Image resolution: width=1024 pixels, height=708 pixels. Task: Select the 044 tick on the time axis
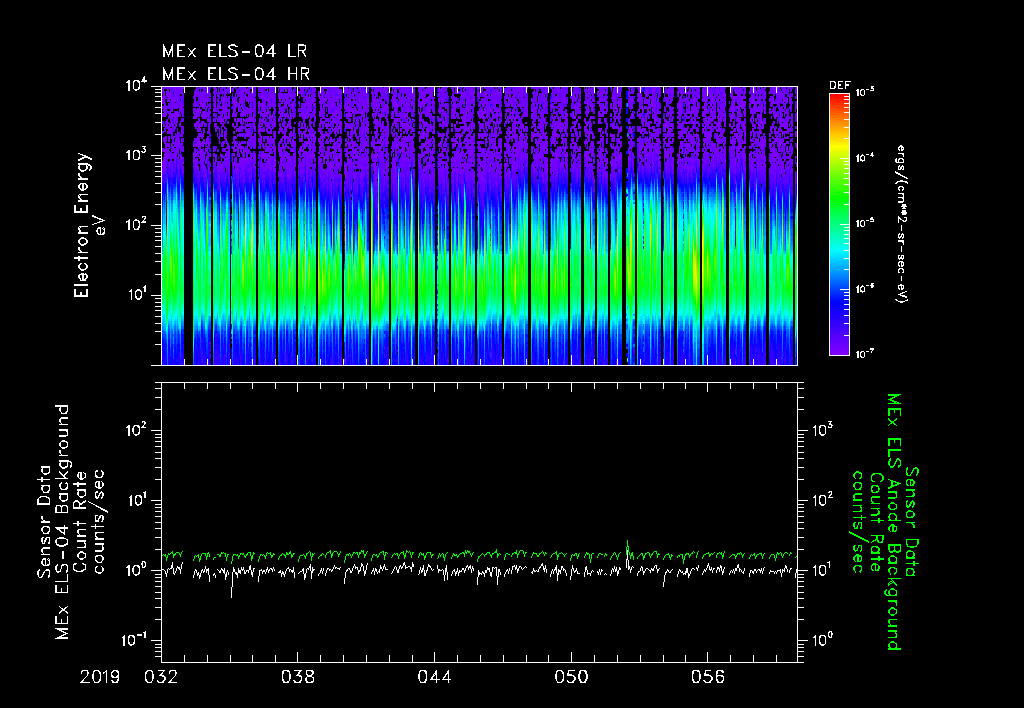coord(434,677)
